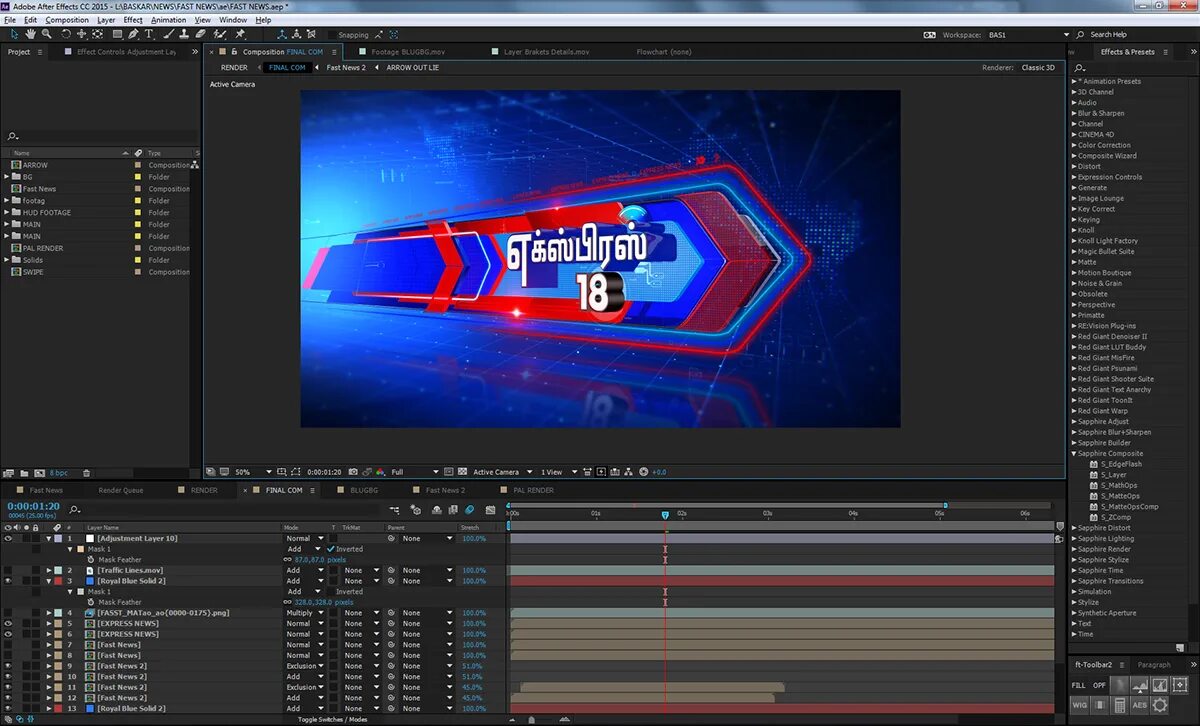Click the WIG button in ft-Toolbar2
This screenshot has width=1200, height=726.
(1080, 705)
